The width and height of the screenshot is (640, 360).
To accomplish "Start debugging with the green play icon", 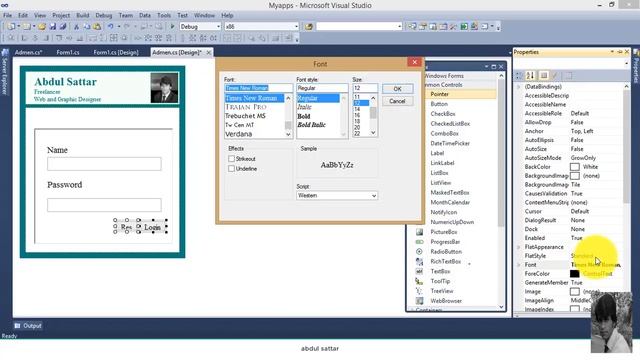I will pyautogui.click(x=172, y=27).
